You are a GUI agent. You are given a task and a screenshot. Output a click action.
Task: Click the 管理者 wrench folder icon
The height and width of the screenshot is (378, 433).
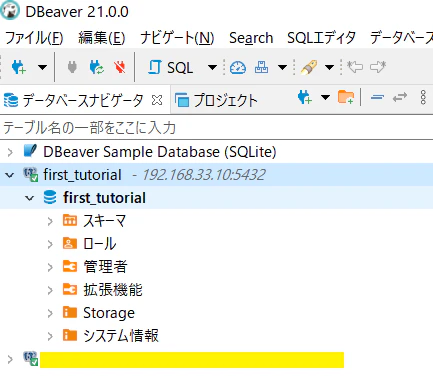coord(70,266)
